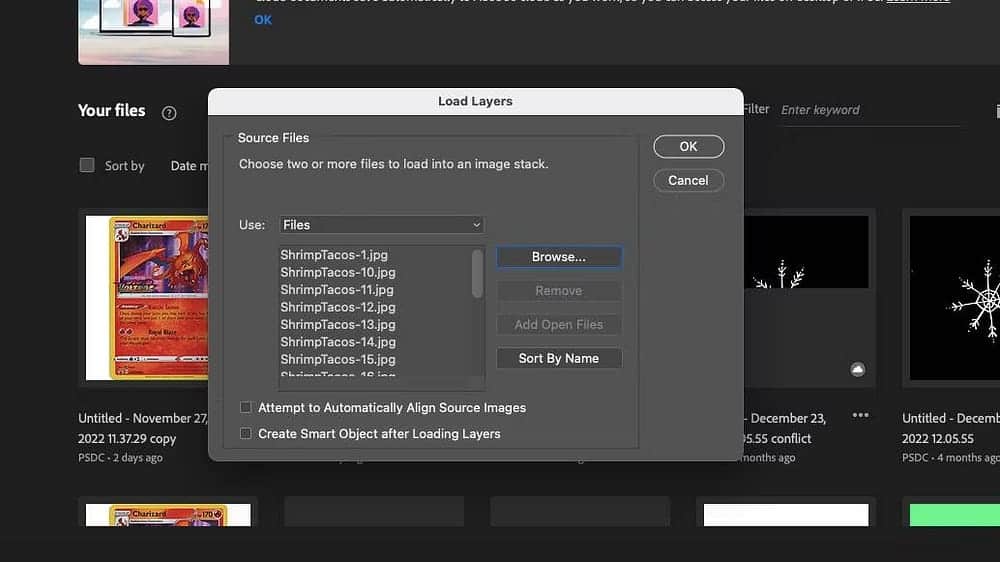Cancel the Load Layers dialog
1000x562 pixels.
point(688,181)
